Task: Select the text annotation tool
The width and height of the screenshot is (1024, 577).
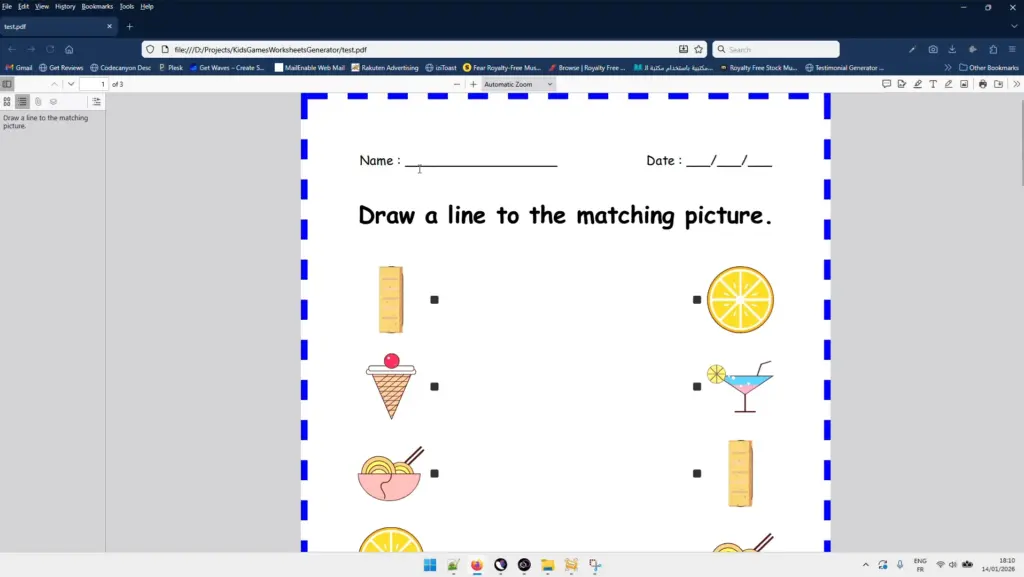Action: (x=934, y=84)
